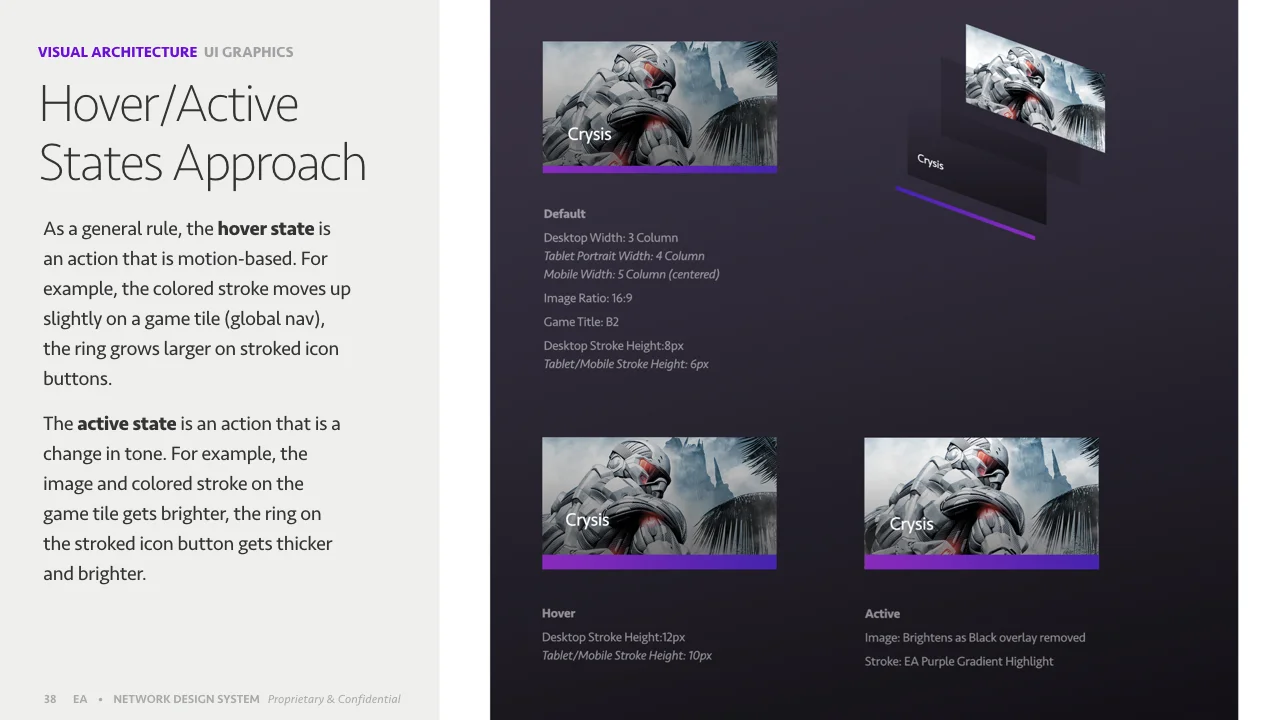The height and width of the screenshot is (720, 1280).
Task: Click the Active section label
Action: (882, 613)
